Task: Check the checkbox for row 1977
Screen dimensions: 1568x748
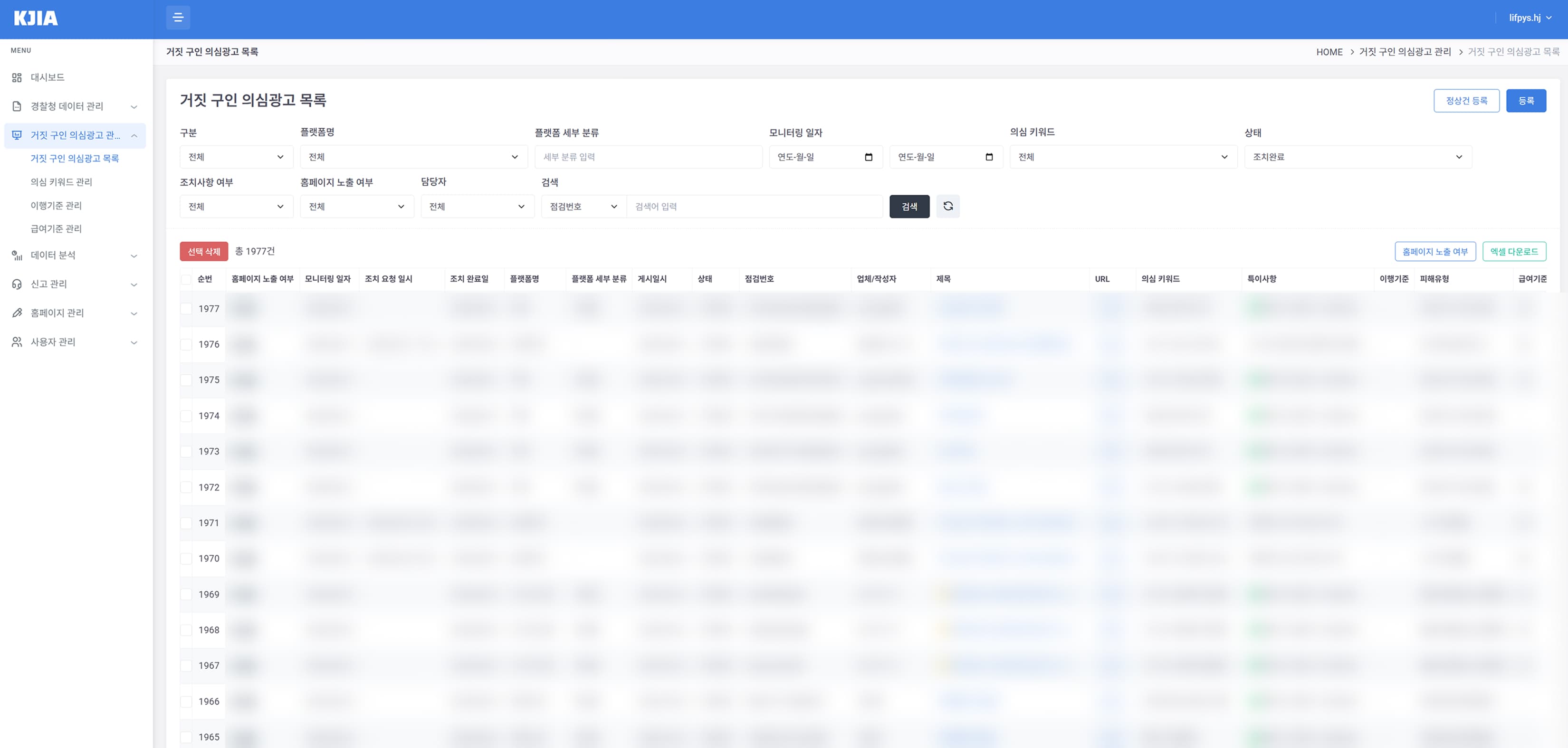Action: [186, 309]
